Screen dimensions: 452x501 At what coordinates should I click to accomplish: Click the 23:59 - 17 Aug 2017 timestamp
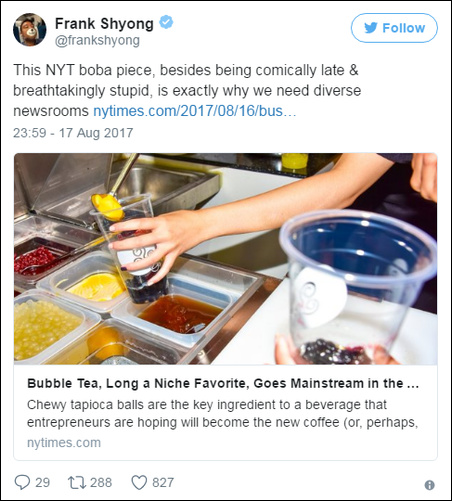[x=73, y=133]
